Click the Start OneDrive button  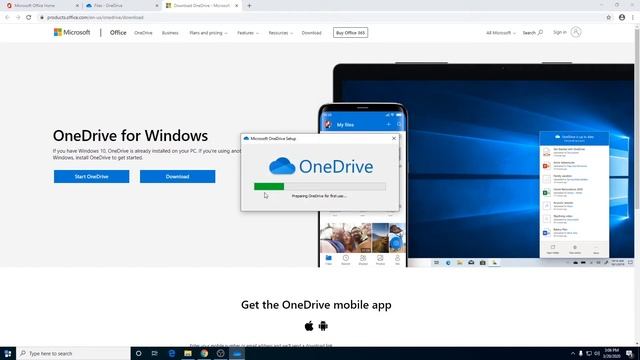91,176
